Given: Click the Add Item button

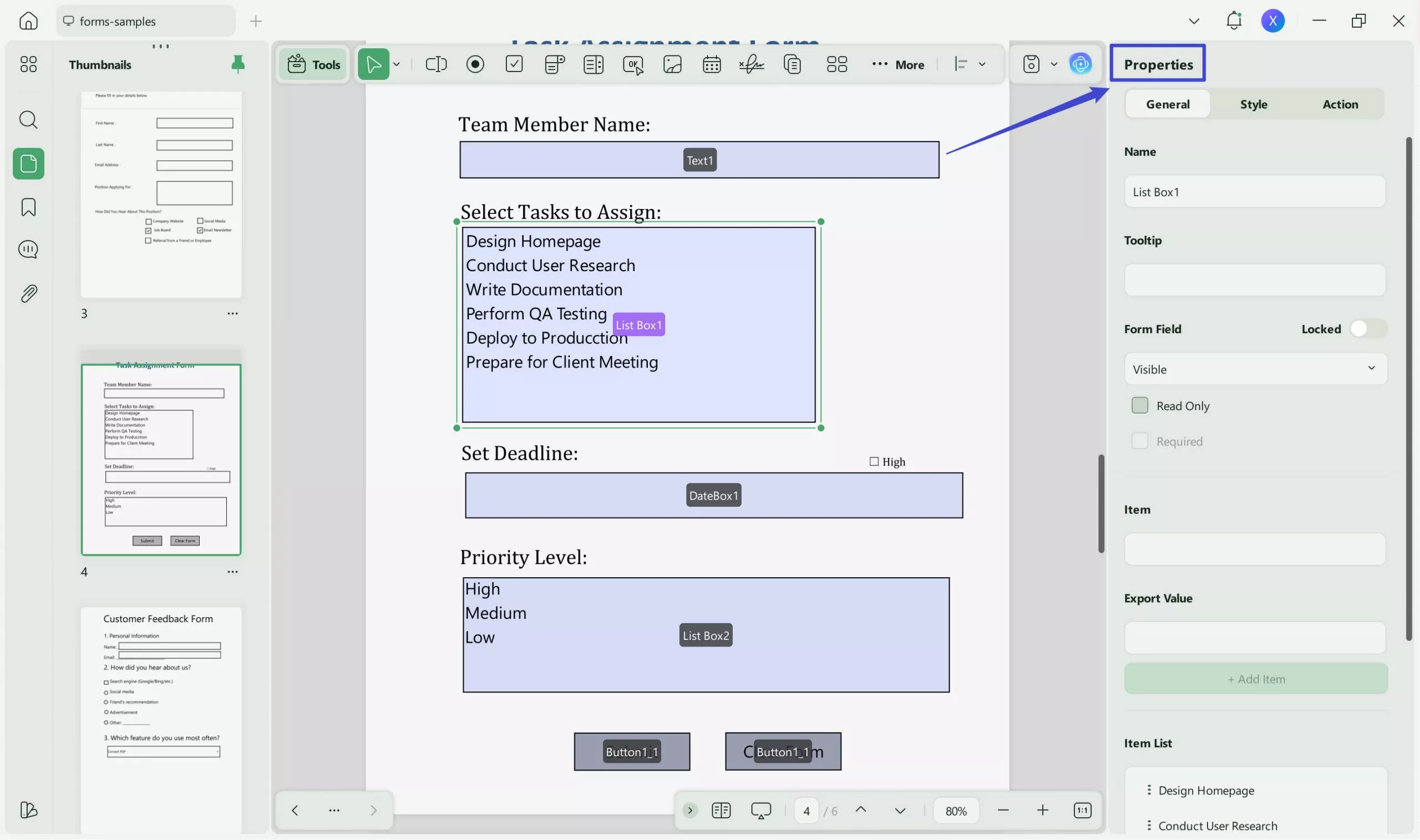Looking at the screenshot, I should (1255, 679).
